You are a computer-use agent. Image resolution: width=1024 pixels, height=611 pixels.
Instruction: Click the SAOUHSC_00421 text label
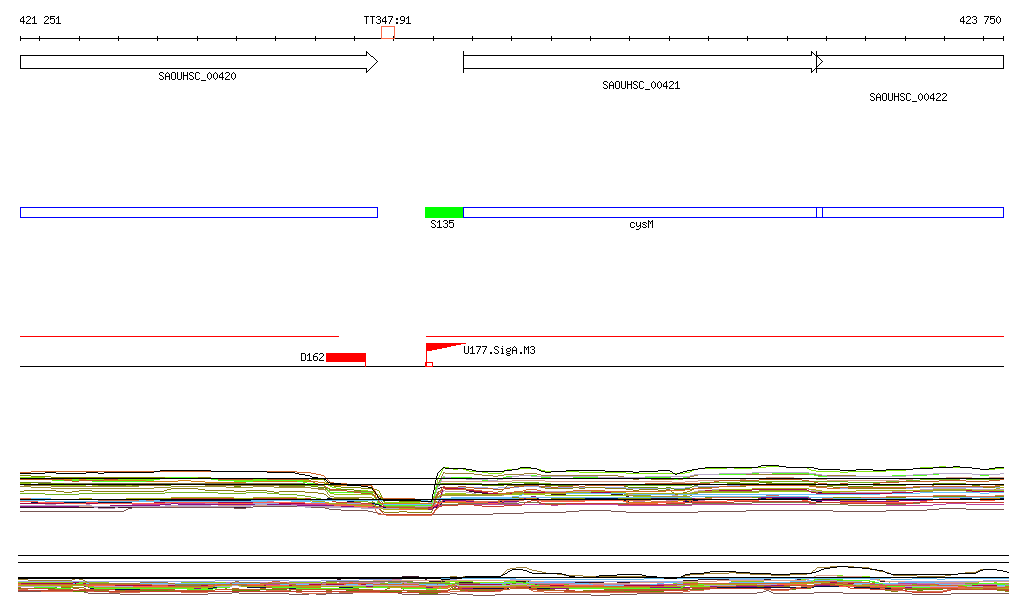641,86
